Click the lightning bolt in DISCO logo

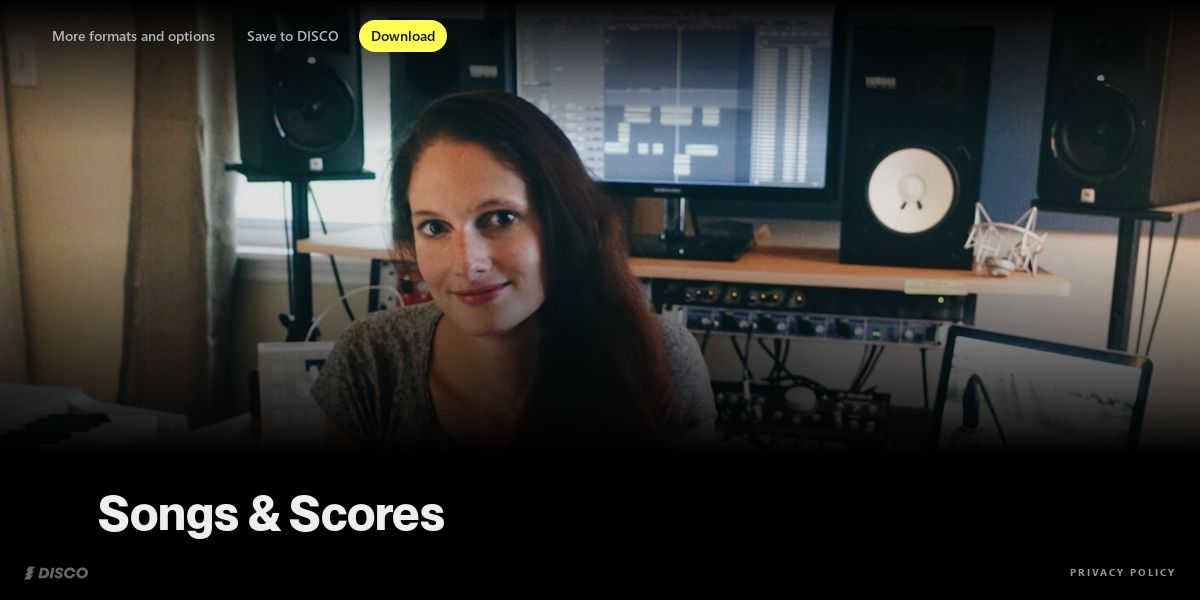point(30,573)
